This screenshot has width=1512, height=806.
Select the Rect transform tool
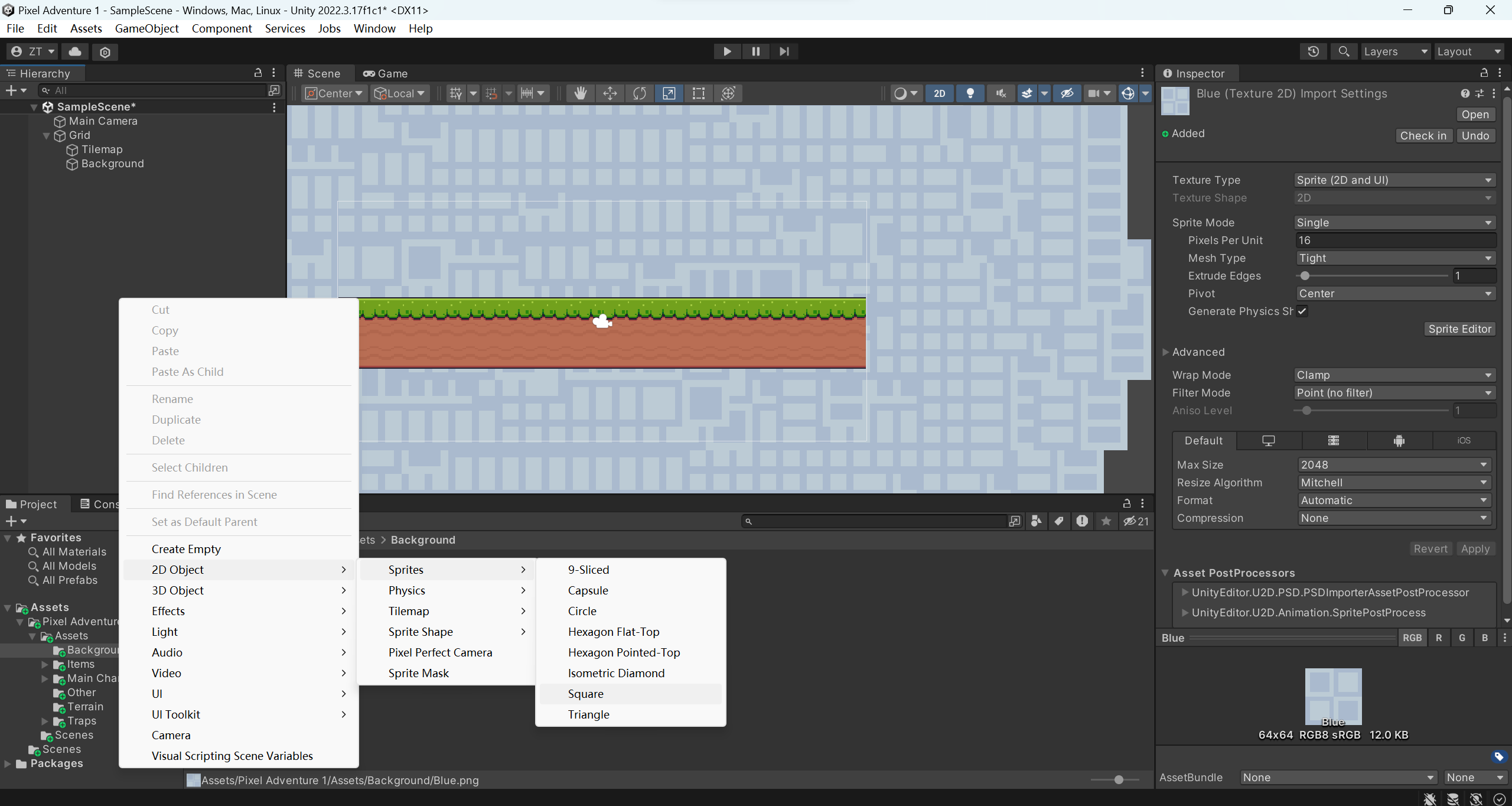[698, 93]
